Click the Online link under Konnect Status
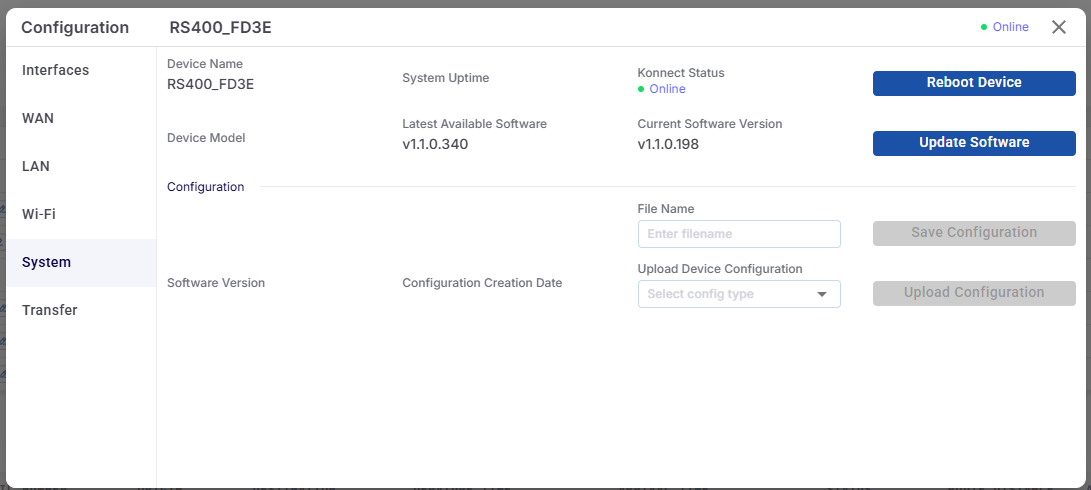This screenshot has height=490, width=1091. (x=667, y=89)
